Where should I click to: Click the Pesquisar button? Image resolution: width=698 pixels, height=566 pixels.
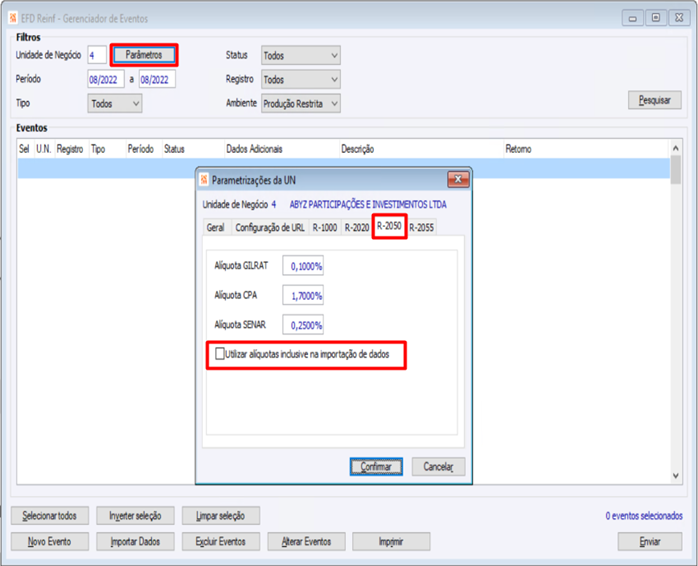[x=654, y=100]
